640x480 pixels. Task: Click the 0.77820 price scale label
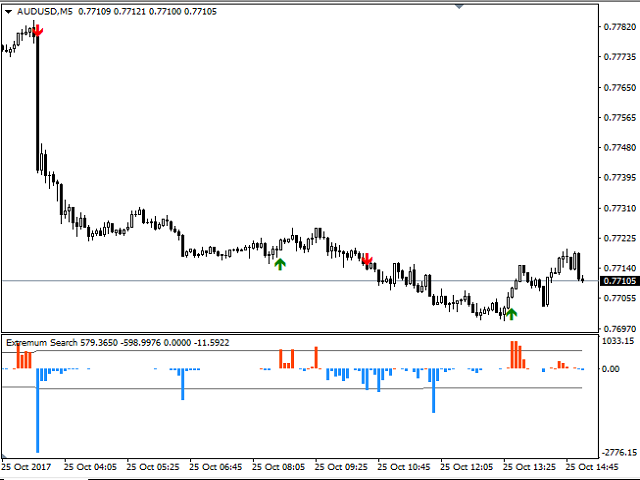tap(620, 27)
